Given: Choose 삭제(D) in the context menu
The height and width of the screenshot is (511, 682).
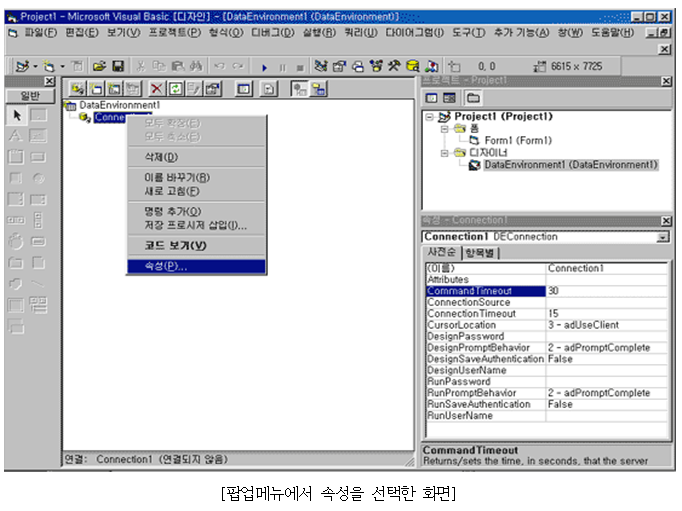Looking at the screenshot, I should [197, 157].
